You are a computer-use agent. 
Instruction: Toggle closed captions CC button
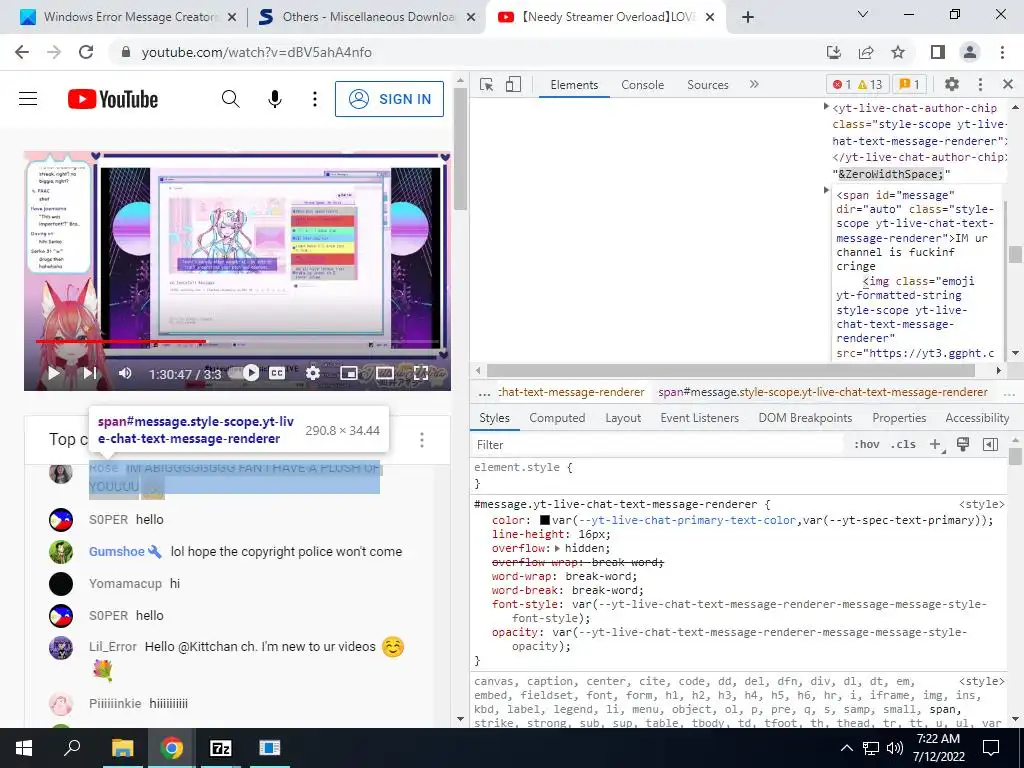(x=277, y=373)
